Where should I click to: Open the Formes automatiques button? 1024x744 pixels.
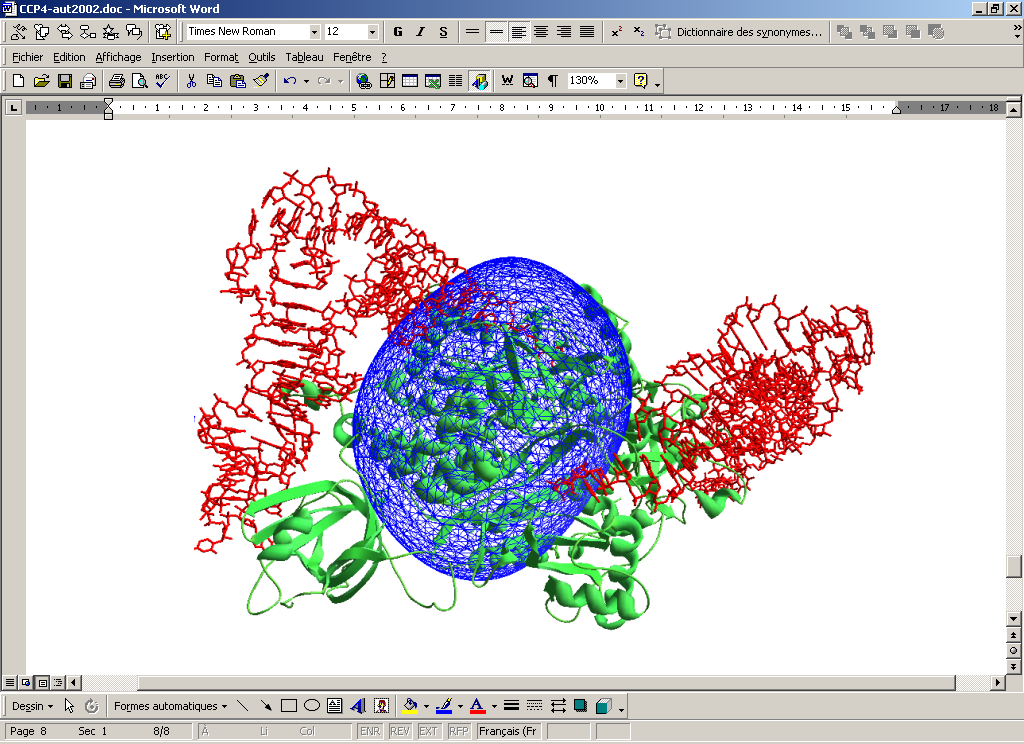[x=170, y=706]
